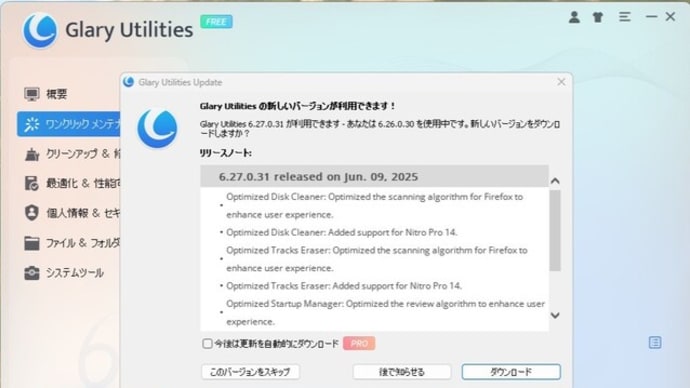The image size is (690, 388).
Task: Close the Glary Utilities Update dialog
Action: coord(561,82)
